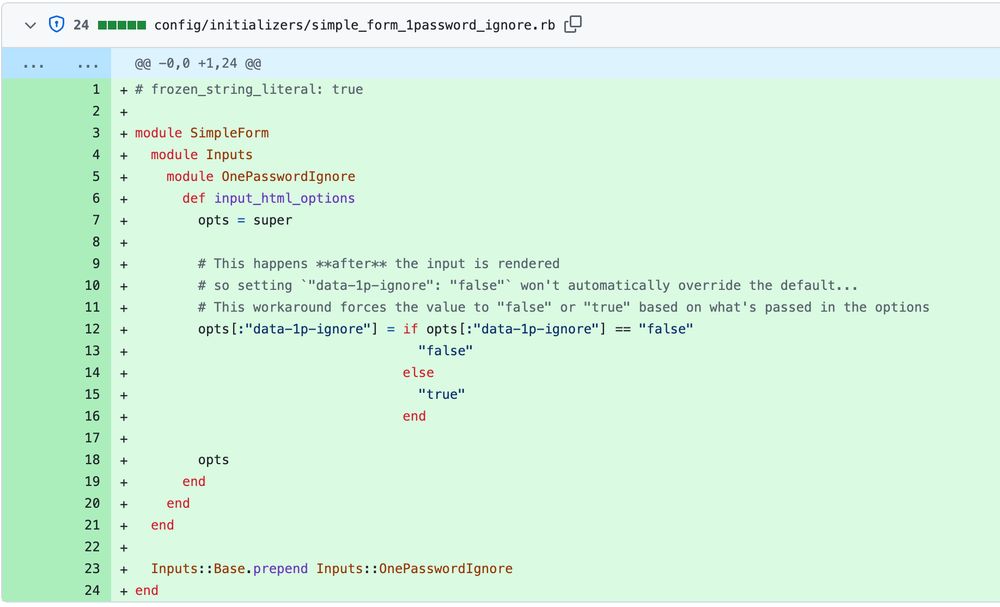This screenshot has width=1000, height=607.
Task: Click the green diffstat blocks in header
Action: click(x=122, y=26)
